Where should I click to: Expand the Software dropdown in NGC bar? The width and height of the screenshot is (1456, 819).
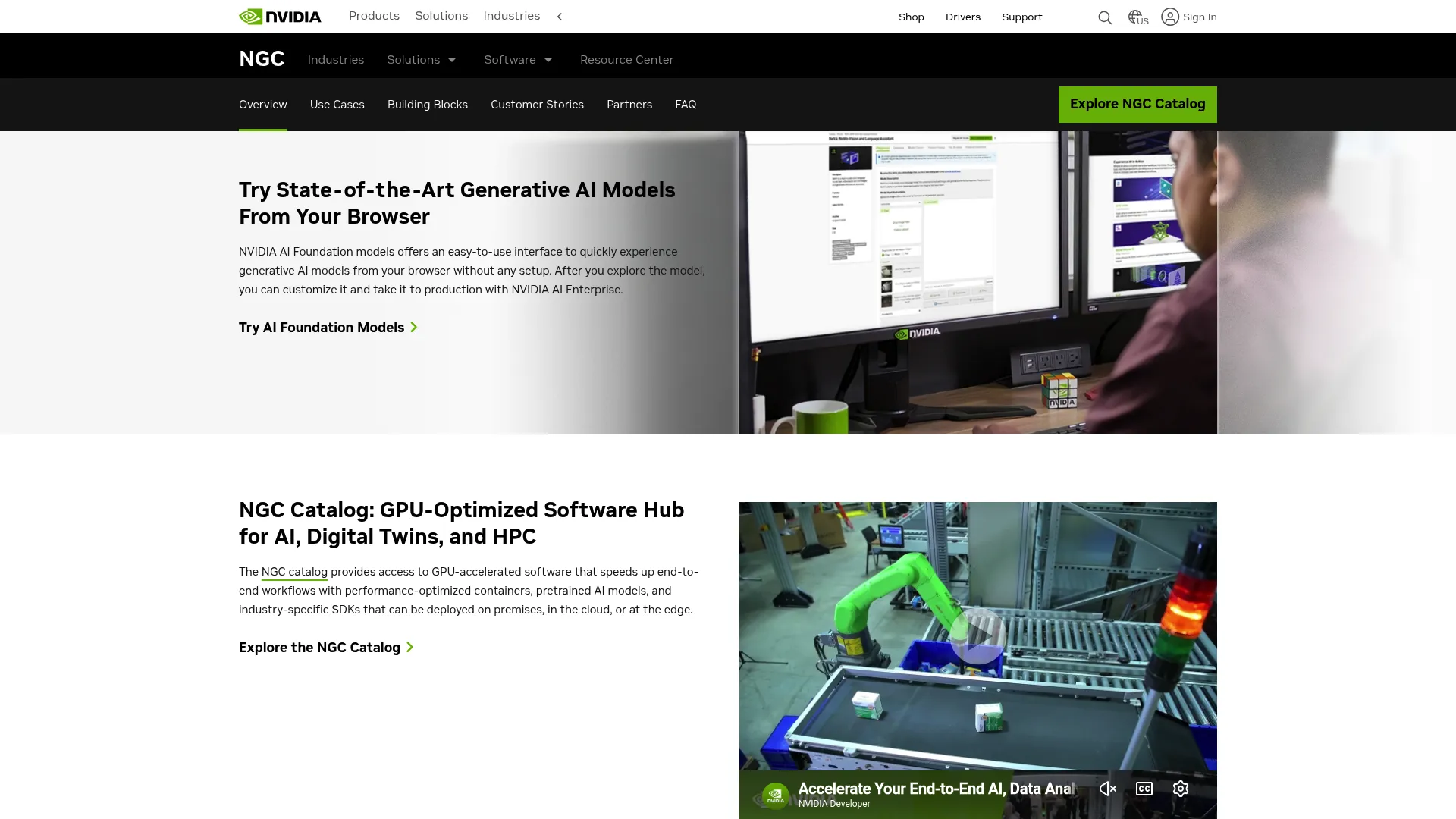519,60
